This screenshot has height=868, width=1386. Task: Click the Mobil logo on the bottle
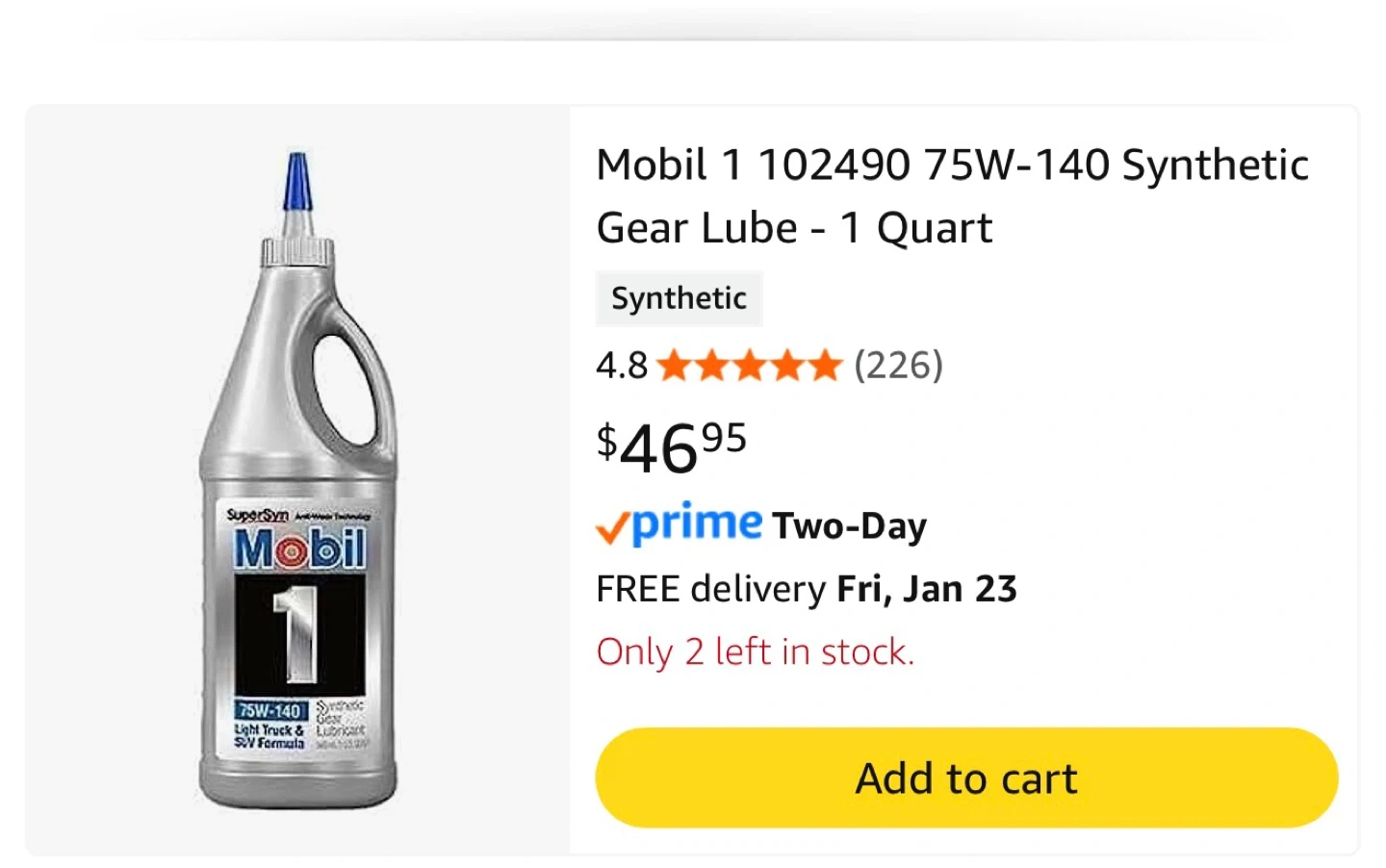[x=299, y=549]
